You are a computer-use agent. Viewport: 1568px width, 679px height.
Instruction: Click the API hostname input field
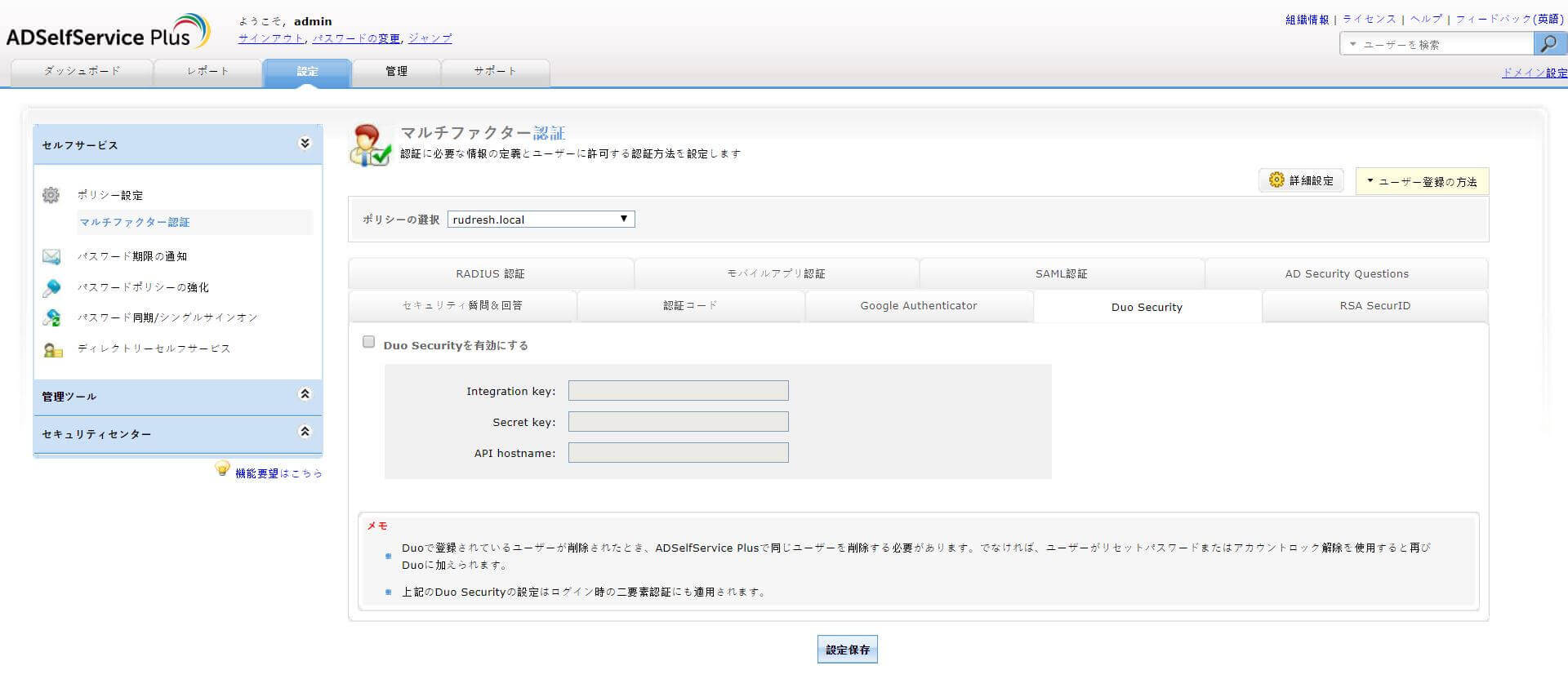tap(679, 453)
